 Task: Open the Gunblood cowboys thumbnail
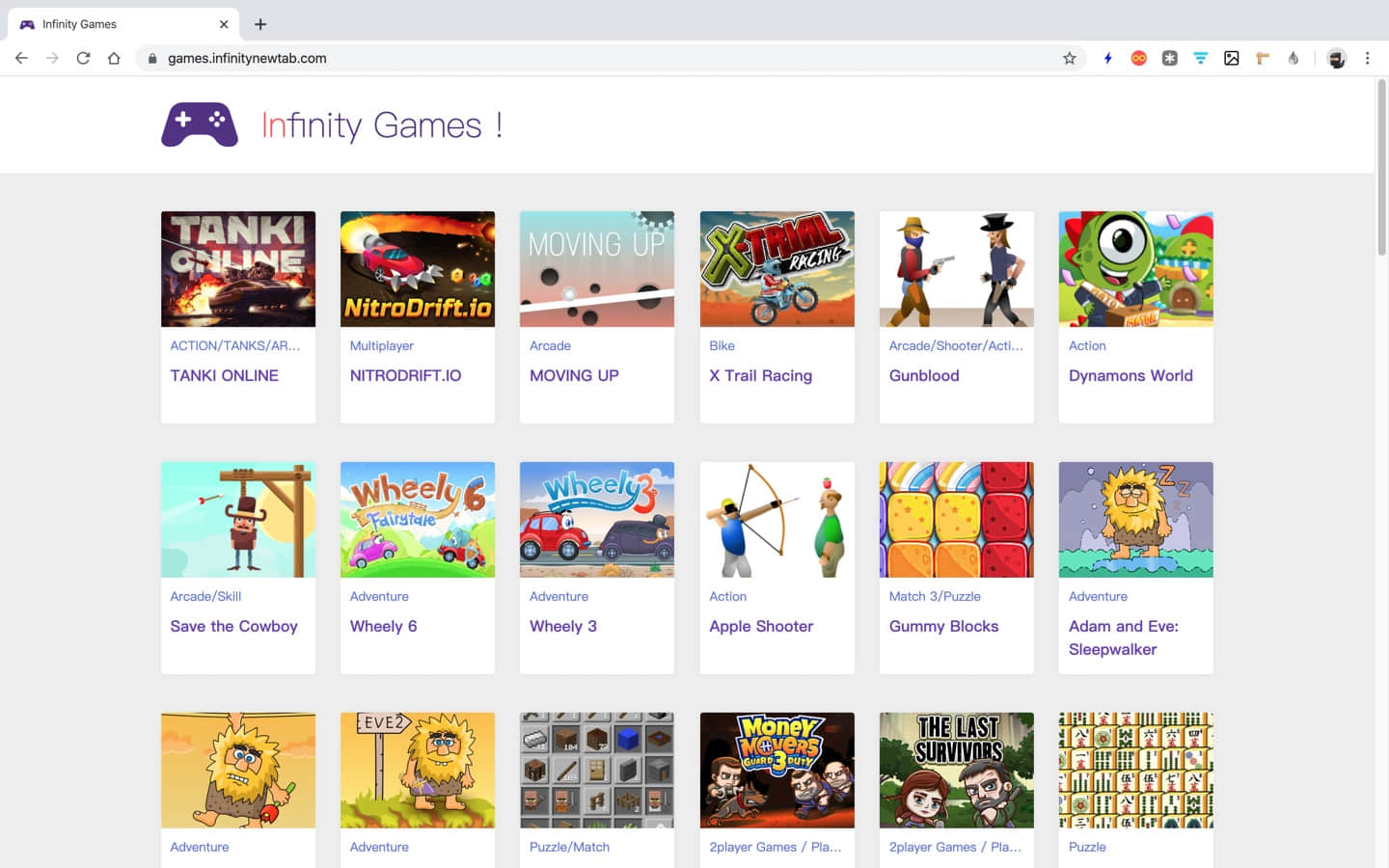[x=957, y=269]
